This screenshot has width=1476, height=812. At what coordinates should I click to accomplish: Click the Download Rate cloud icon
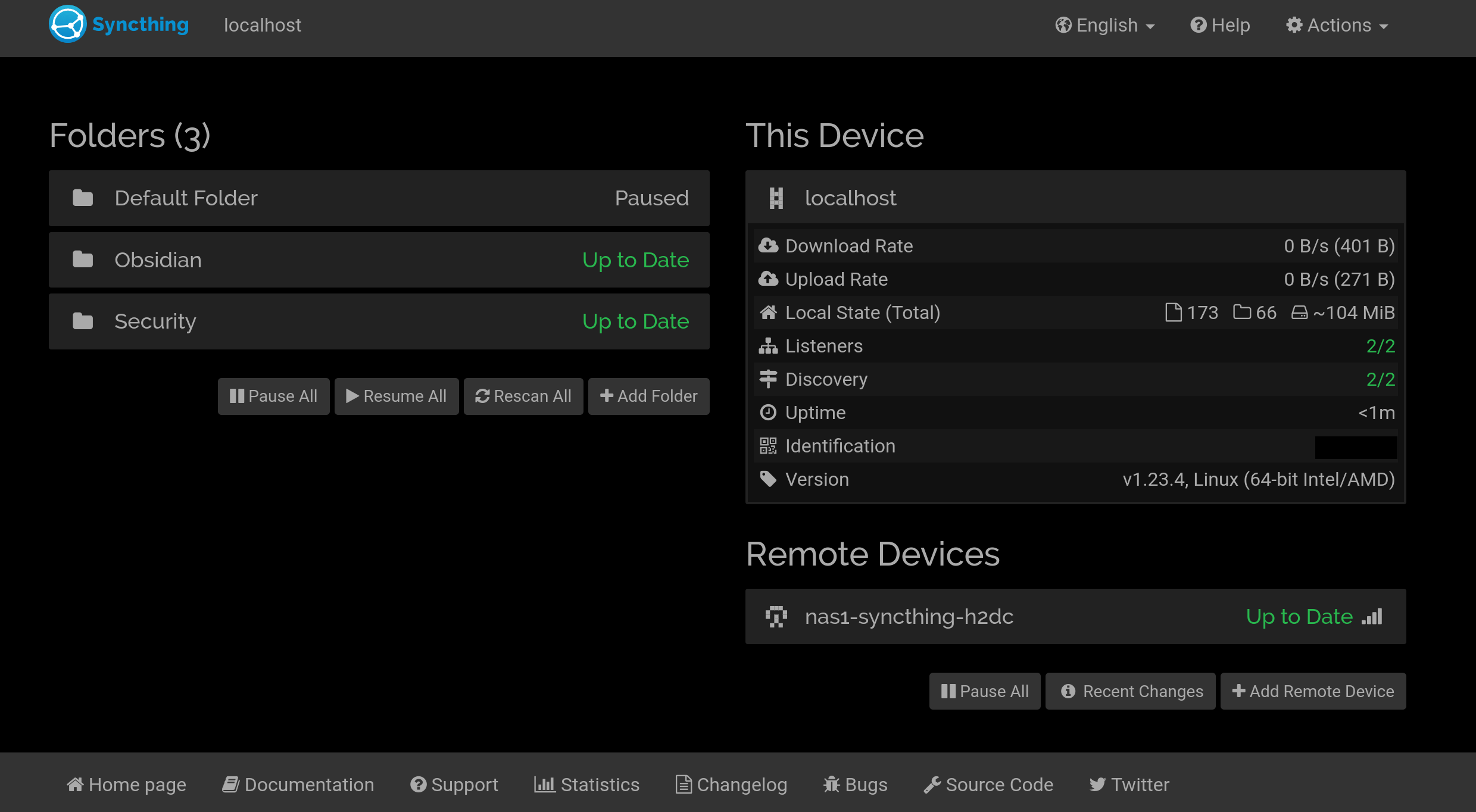pos(769,245)
